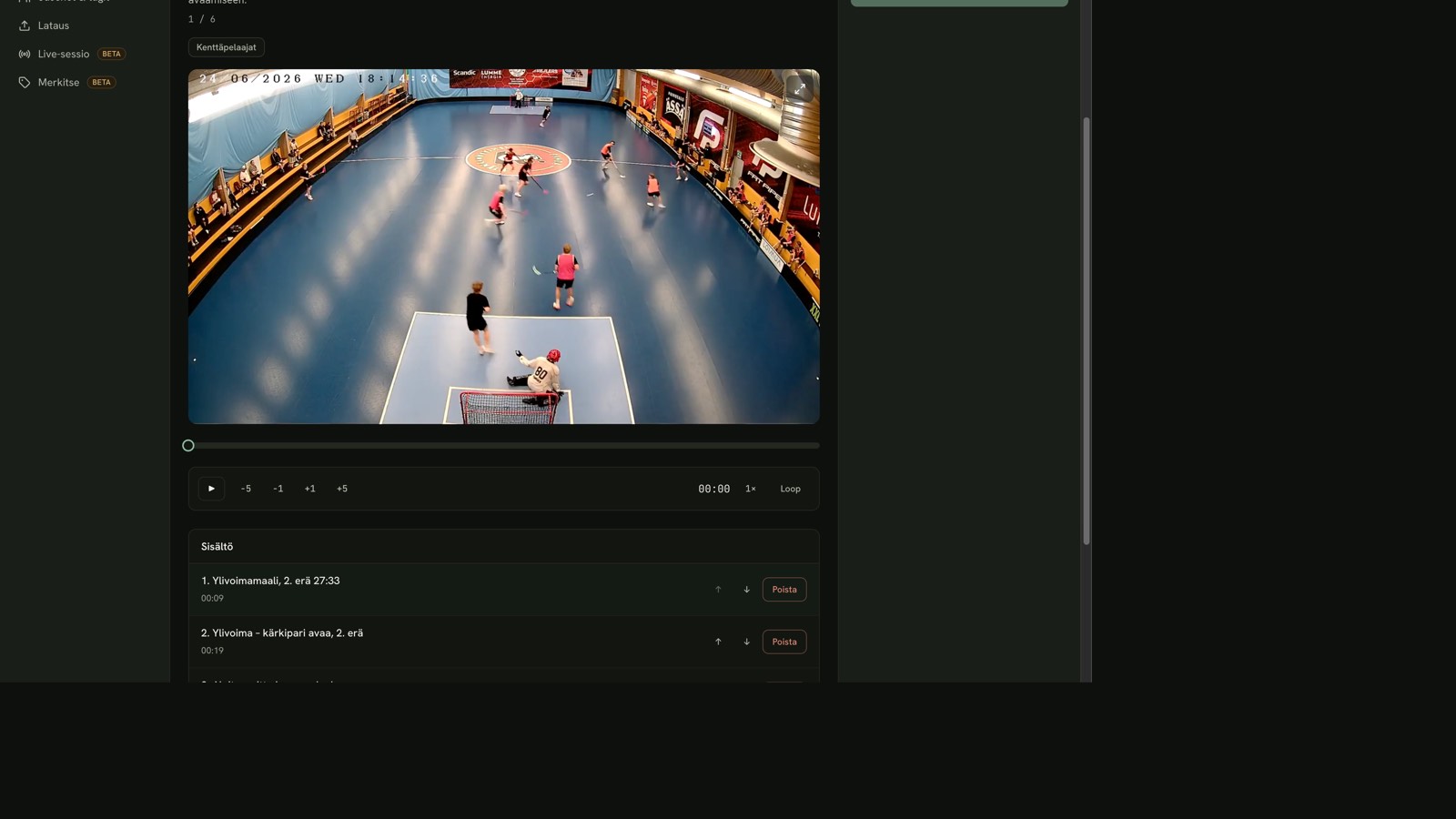
Task: Click the Merkitse tag icon
Action: click(25, 82)
